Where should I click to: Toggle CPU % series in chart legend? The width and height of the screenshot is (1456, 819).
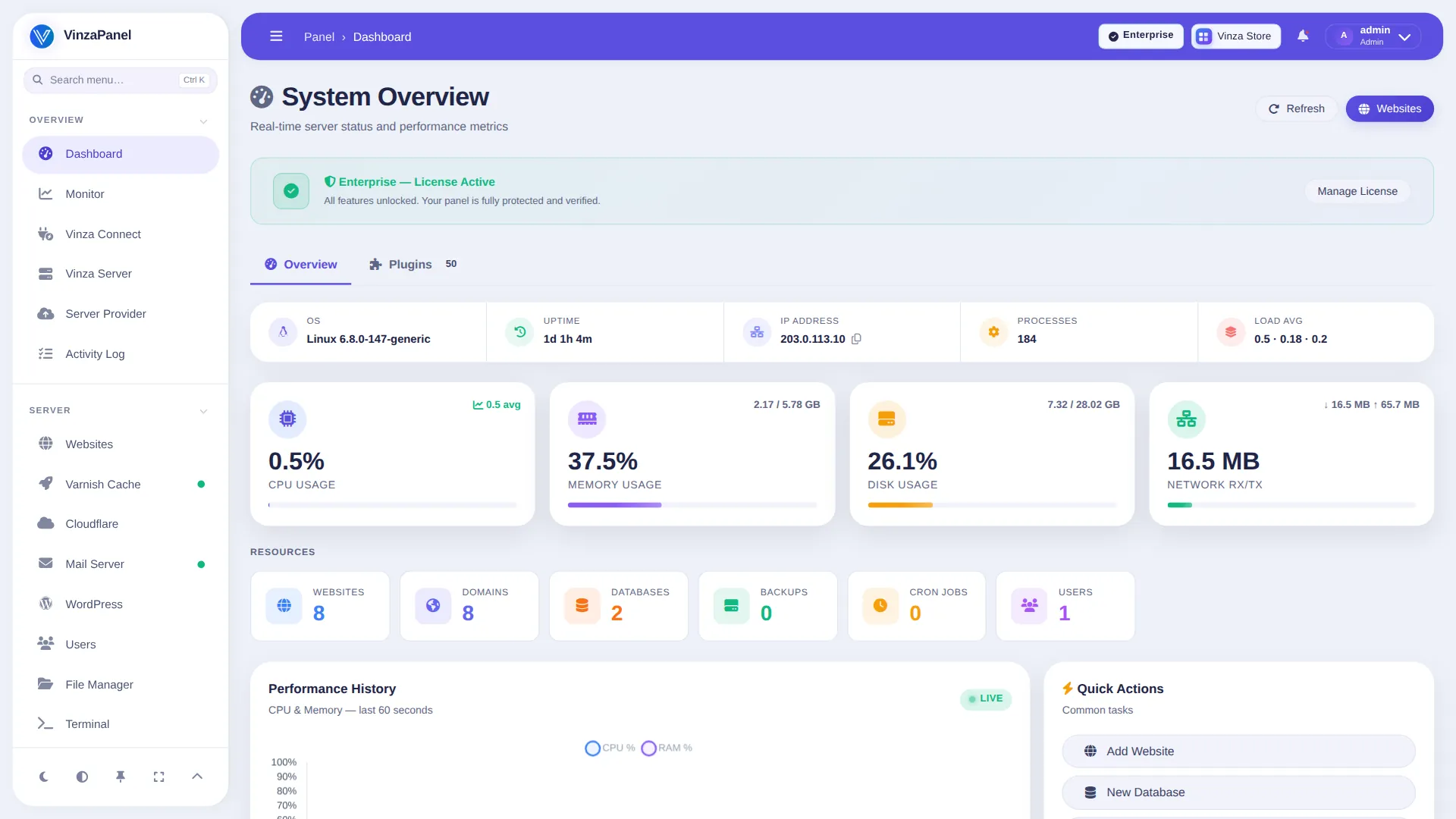(x=610, y=748)
